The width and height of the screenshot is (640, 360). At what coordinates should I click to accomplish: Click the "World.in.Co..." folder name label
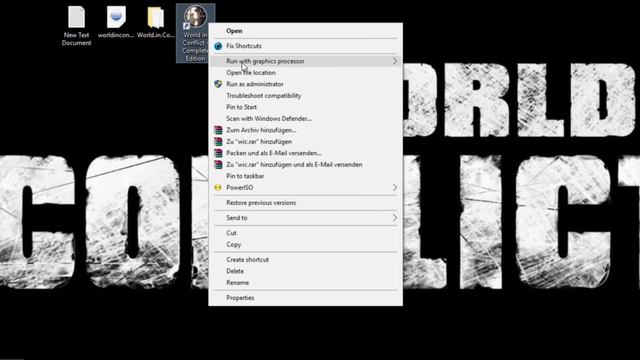[x=156, y=35]
